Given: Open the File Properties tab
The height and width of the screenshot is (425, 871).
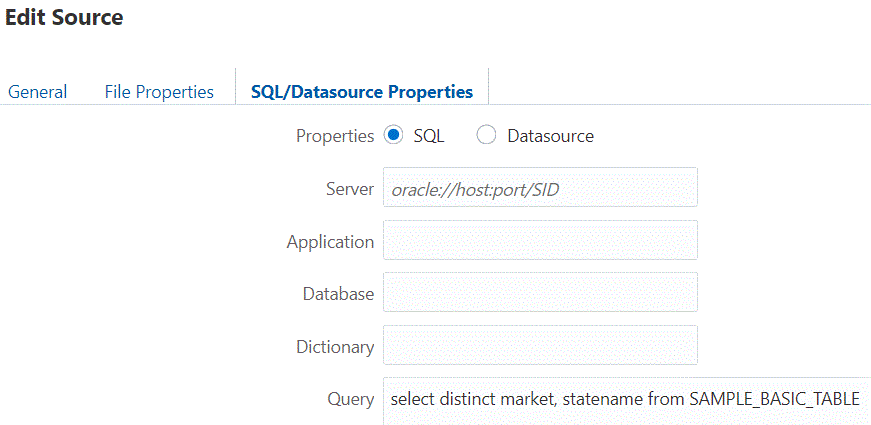Looking at the screenshot, I should (159, 92).
